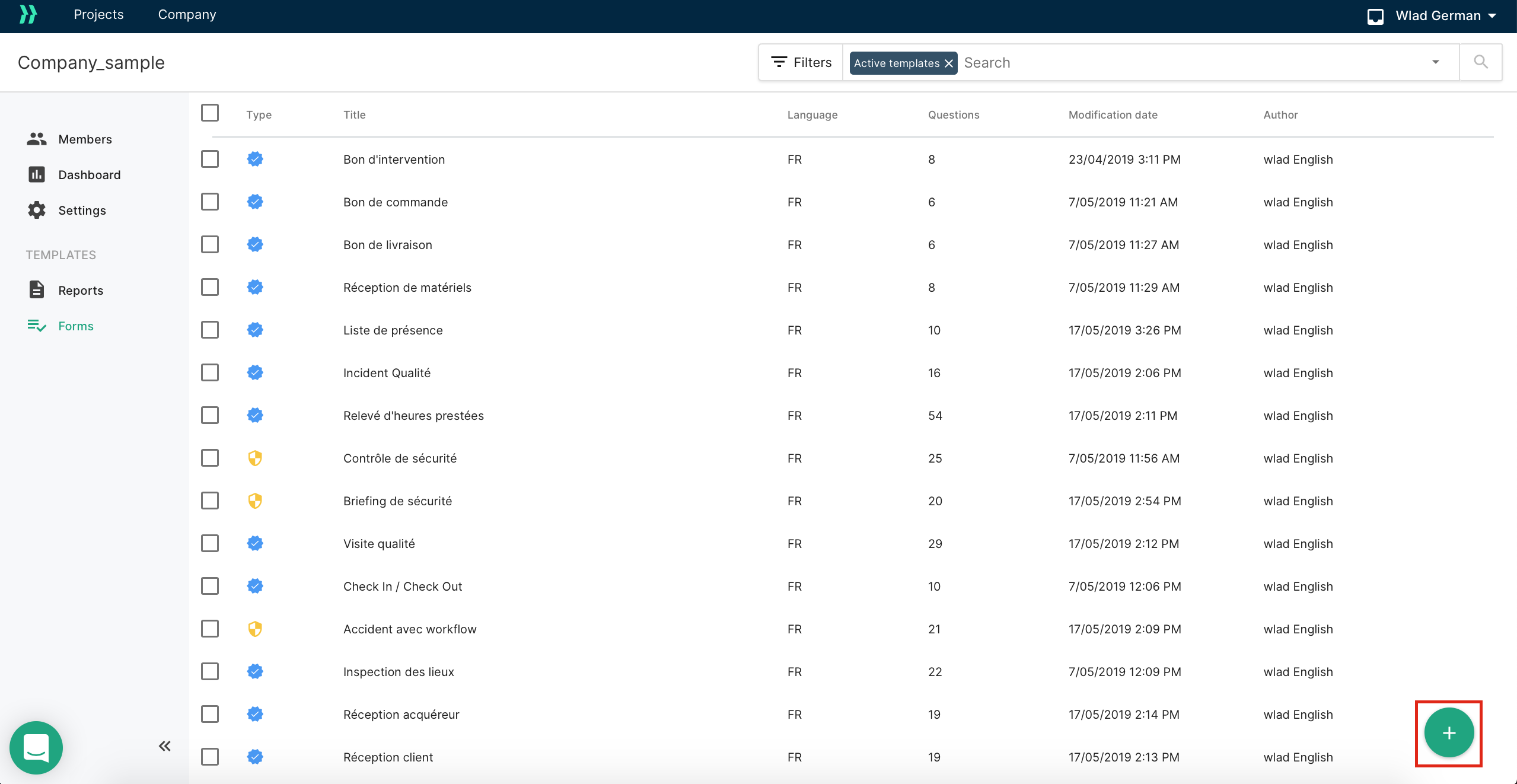Open the Company menu
This screenshot has width=1517, height=784.
[x=187, y=15]
